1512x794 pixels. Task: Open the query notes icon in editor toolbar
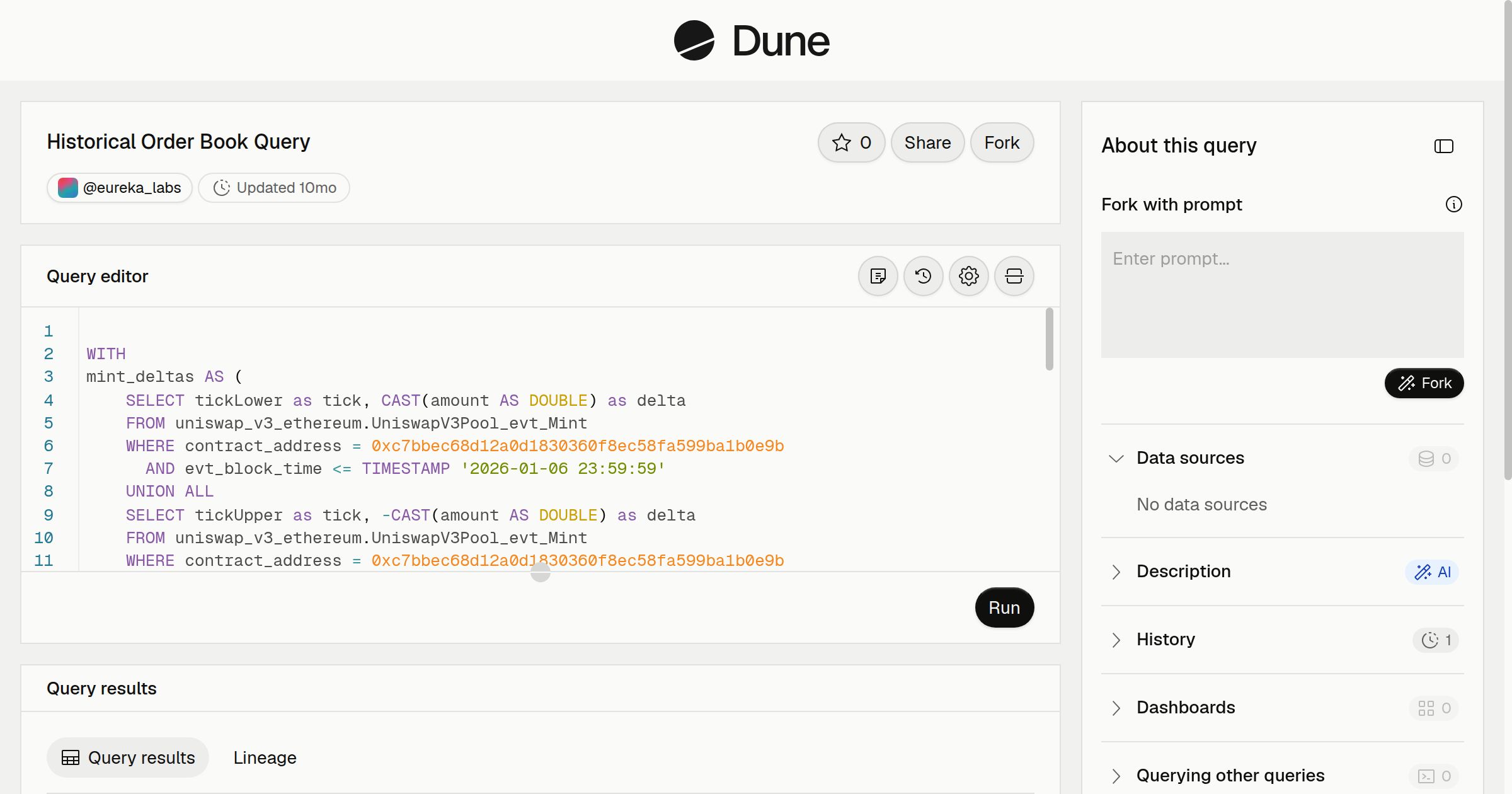pyautogui.click(x=878, y=276)
